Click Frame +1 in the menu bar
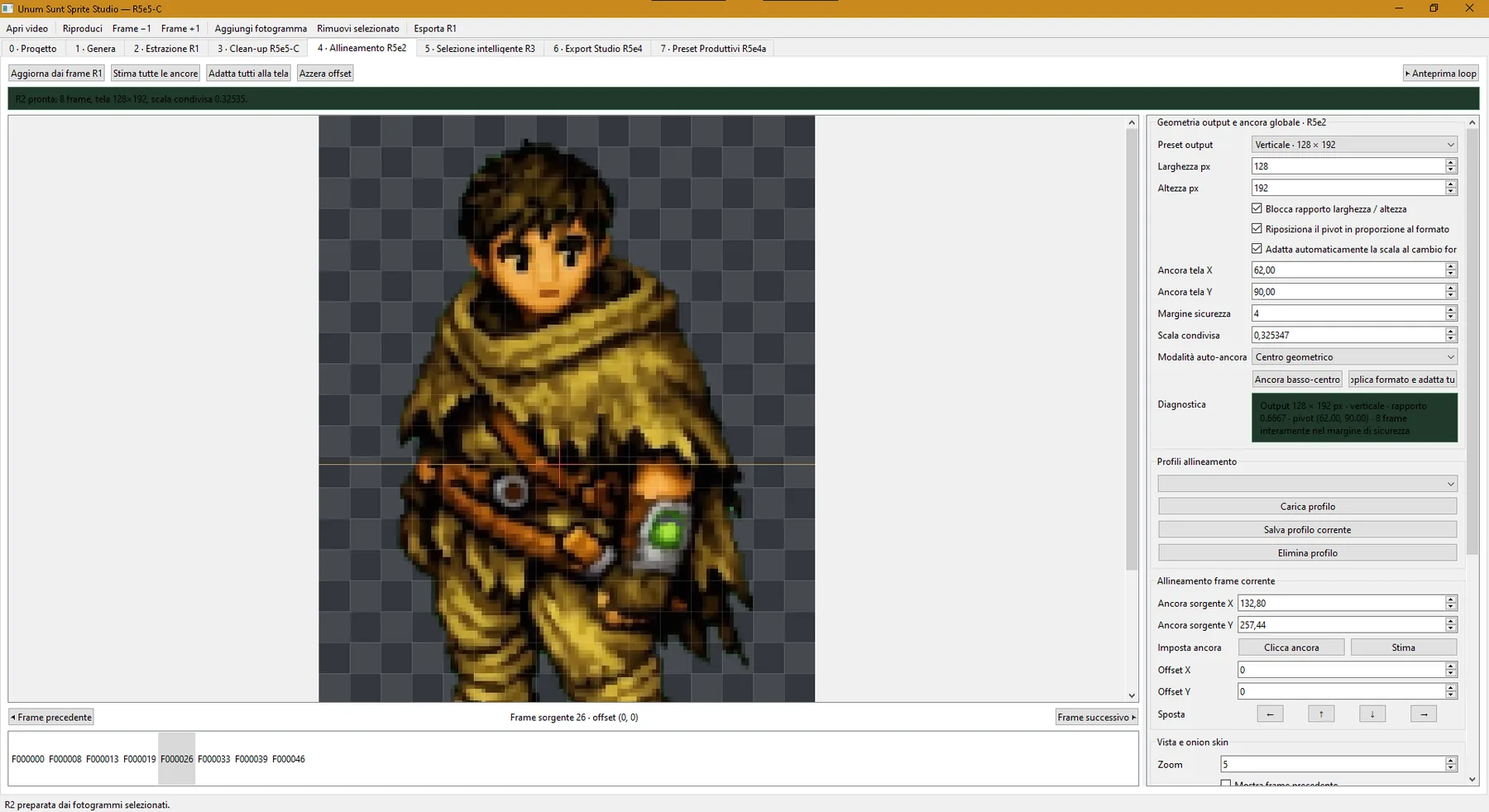1489x812 pixels. point(180,28)
